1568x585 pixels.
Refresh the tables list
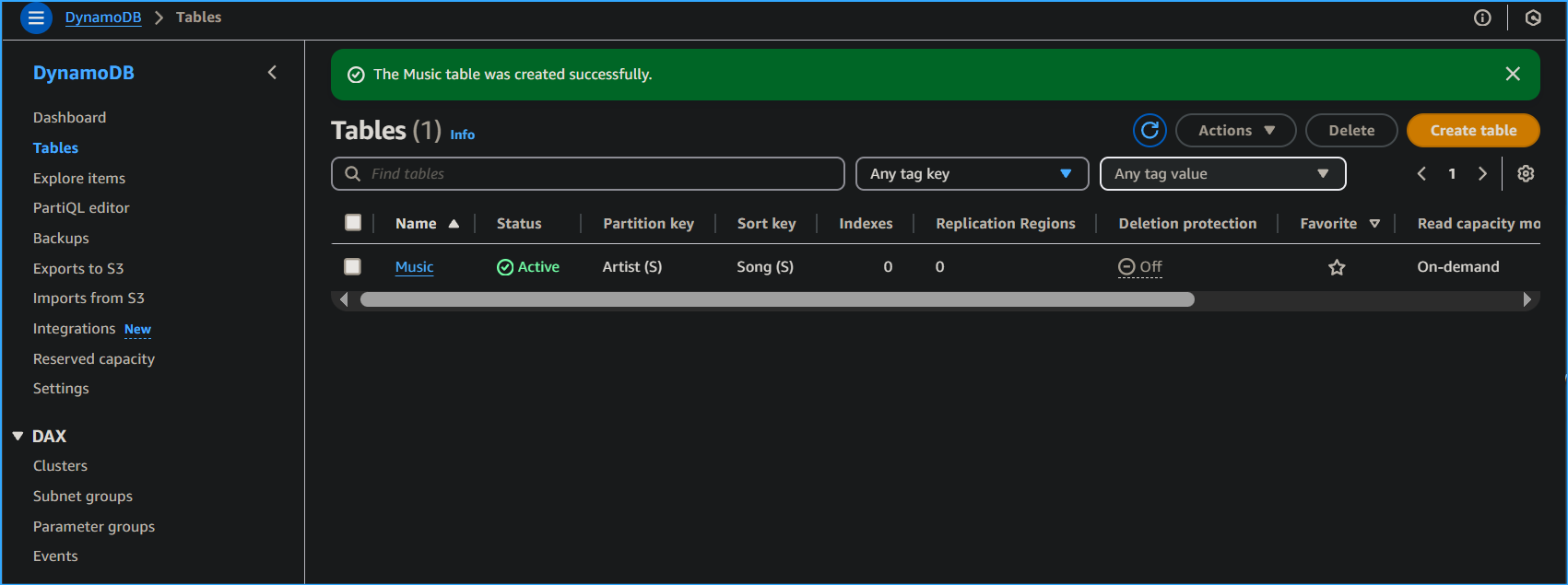(1149, 131)
